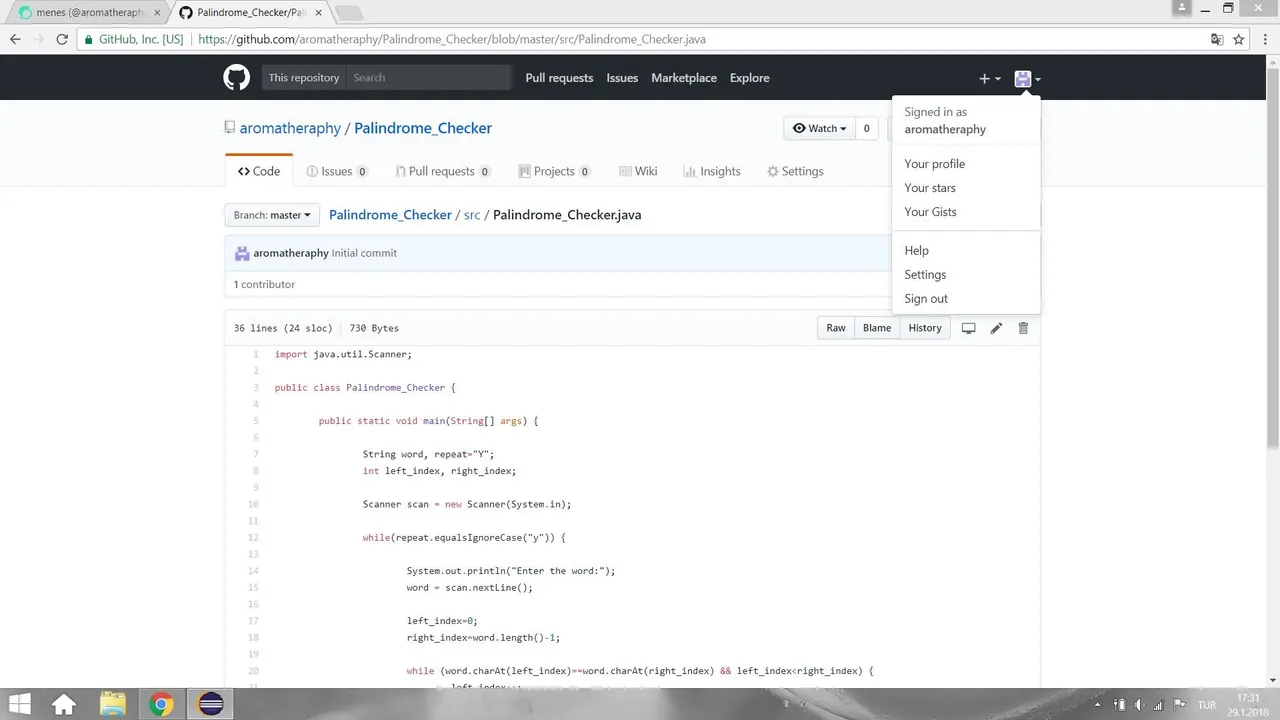This screenshot has width=1280, height=720.
Task: View Raw file contents
Action: click(x=836, y=328)
